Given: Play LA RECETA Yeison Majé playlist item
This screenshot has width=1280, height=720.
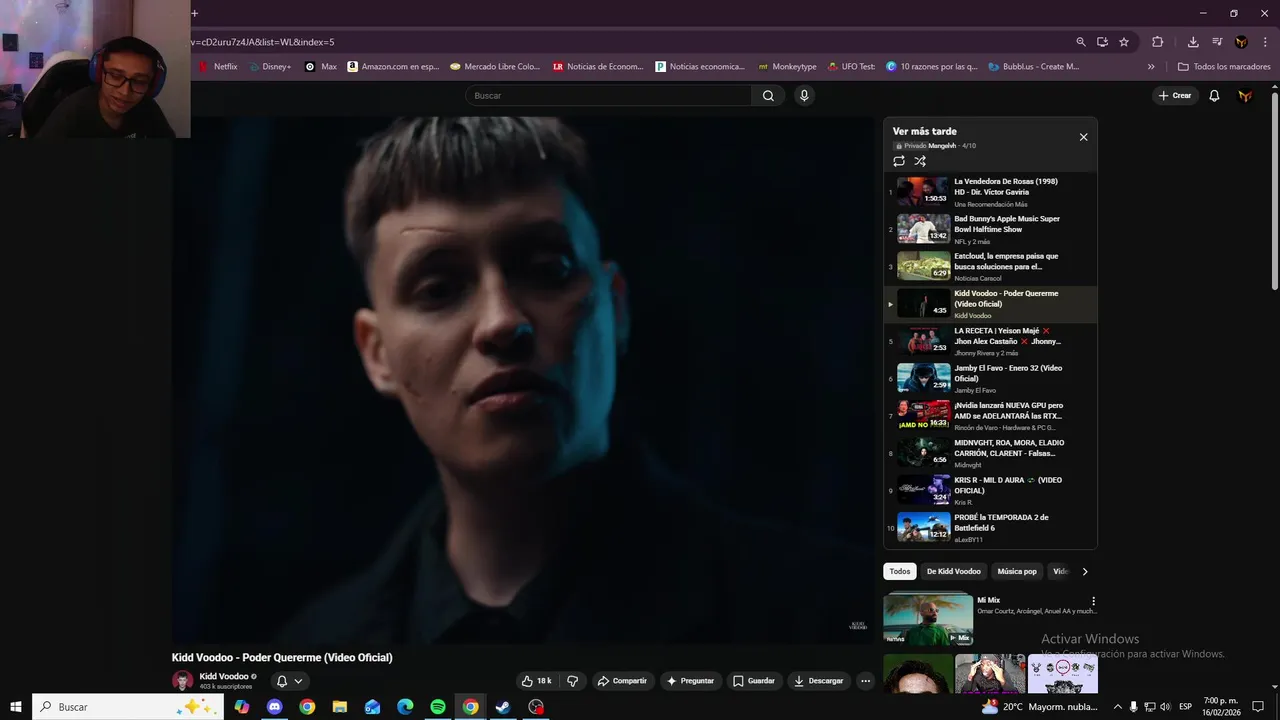Looking at the screenshot, I should pos(990,341).
